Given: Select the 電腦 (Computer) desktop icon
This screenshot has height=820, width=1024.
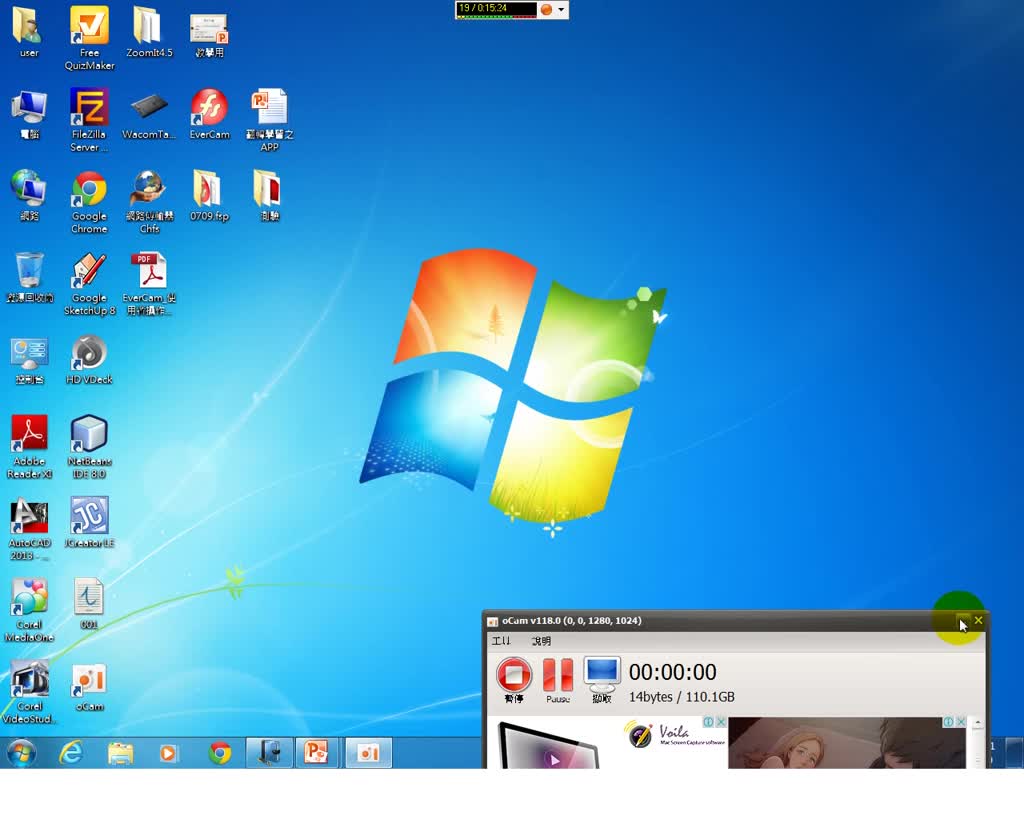Looking at the screenshot, I should [x=29, y=115].
